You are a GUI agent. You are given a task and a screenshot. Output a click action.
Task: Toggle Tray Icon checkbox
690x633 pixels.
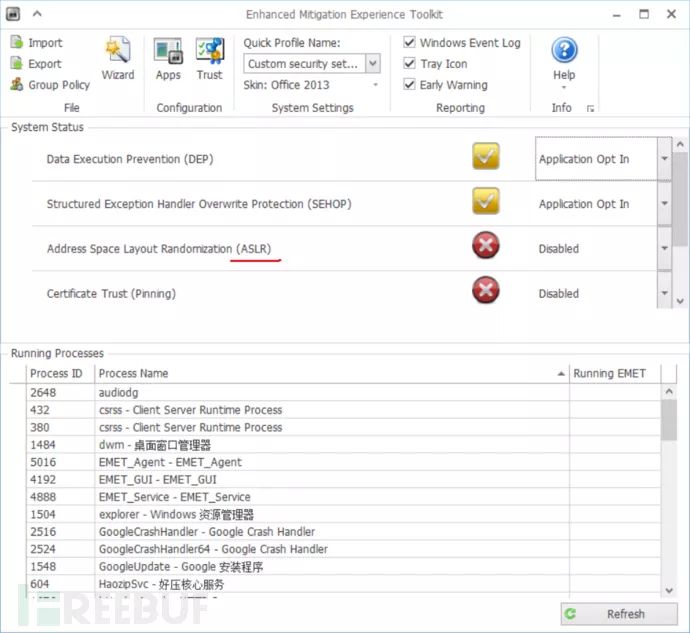(409, 63)
